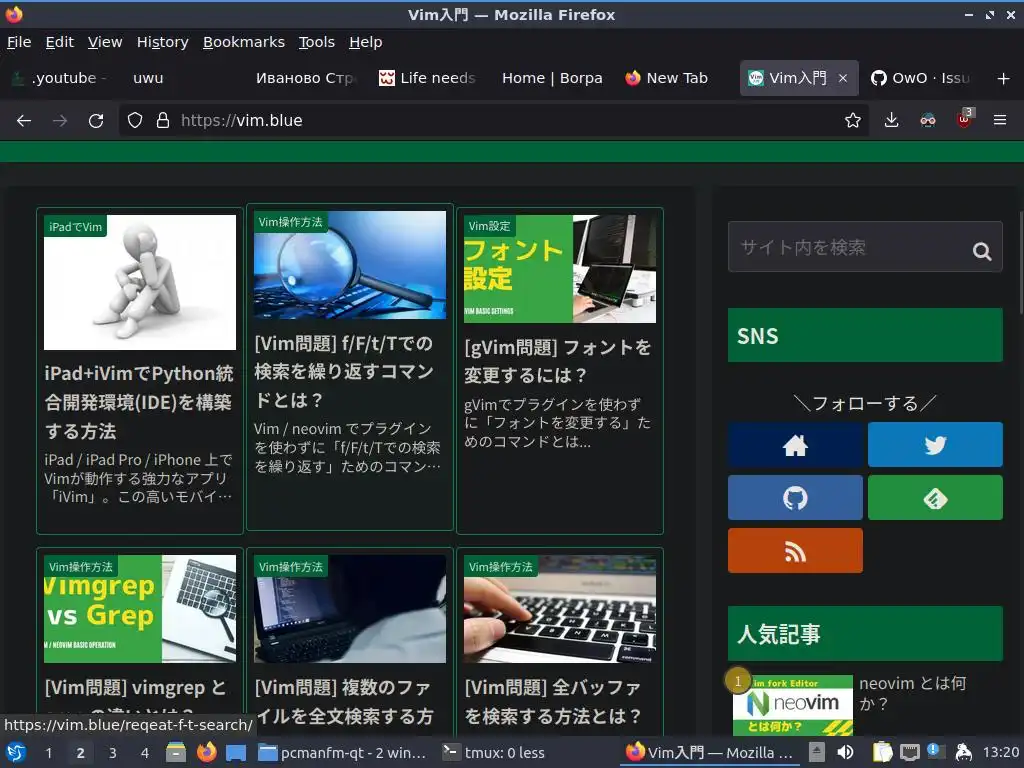Image resolution: width=1024 pixels, height=768 pixels.
Task: Follow on Feedly green button
Action: coord(935,498)
